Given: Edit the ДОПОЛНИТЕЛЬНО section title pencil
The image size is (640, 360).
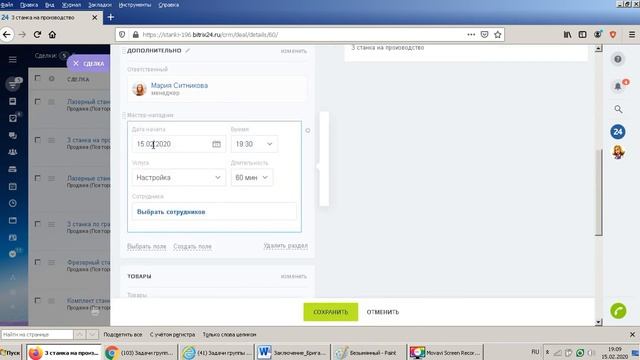Looking at the screenshot, I should coord(188,51).
